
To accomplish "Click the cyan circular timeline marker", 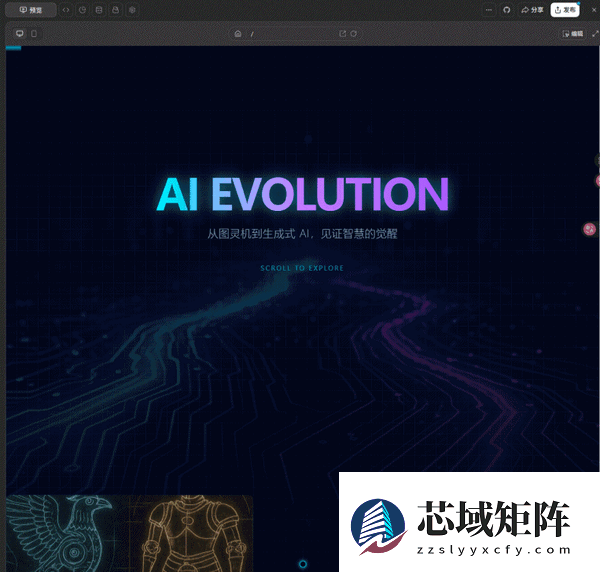I will [303, 564].
